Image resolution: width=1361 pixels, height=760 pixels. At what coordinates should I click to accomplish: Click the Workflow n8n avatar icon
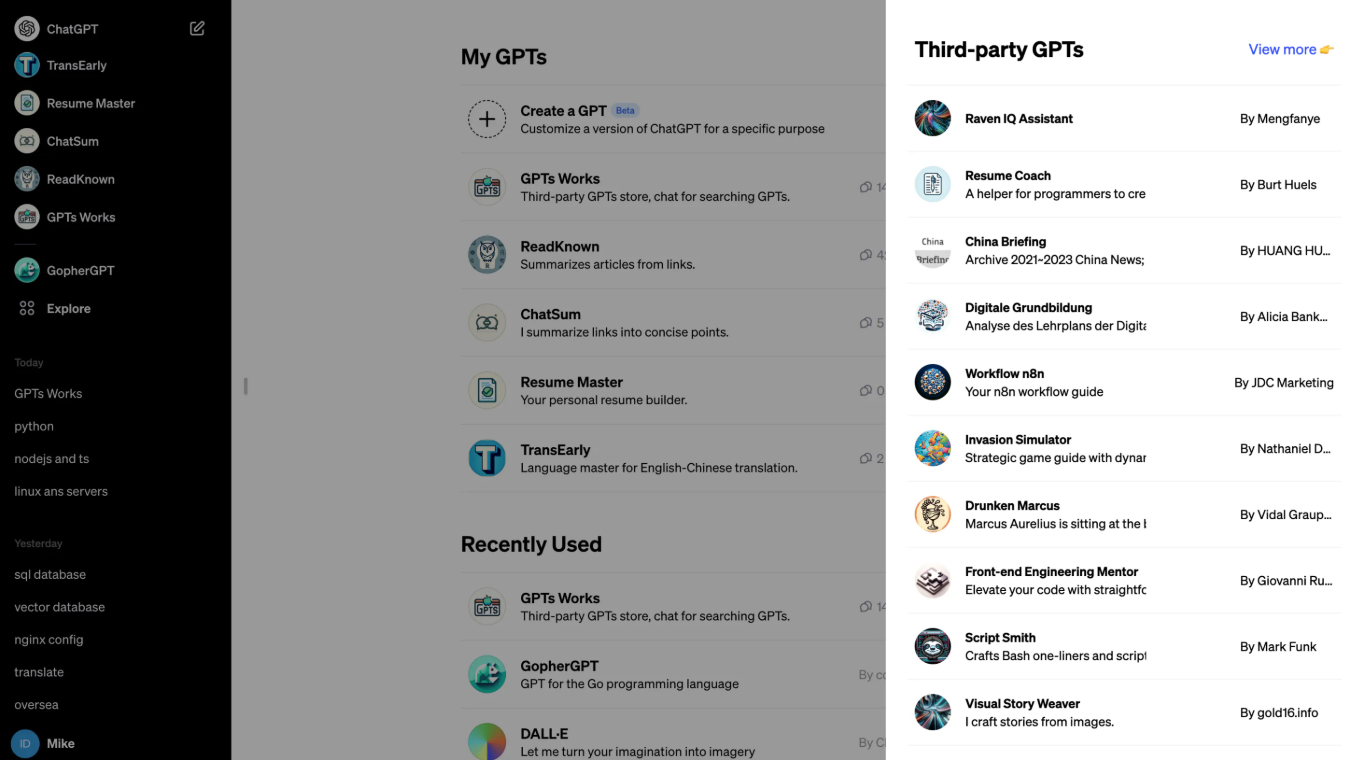932,382
